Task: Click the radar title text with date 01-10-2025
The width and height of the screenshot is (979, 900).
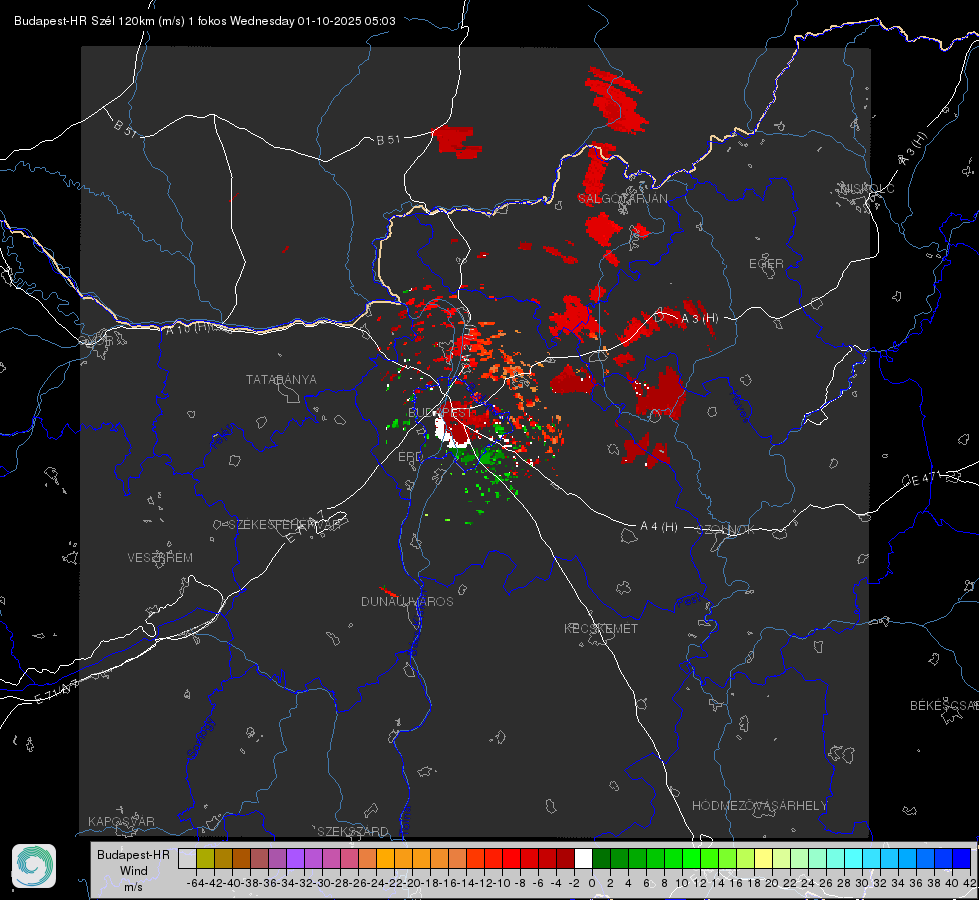Action: coord(205,21)
